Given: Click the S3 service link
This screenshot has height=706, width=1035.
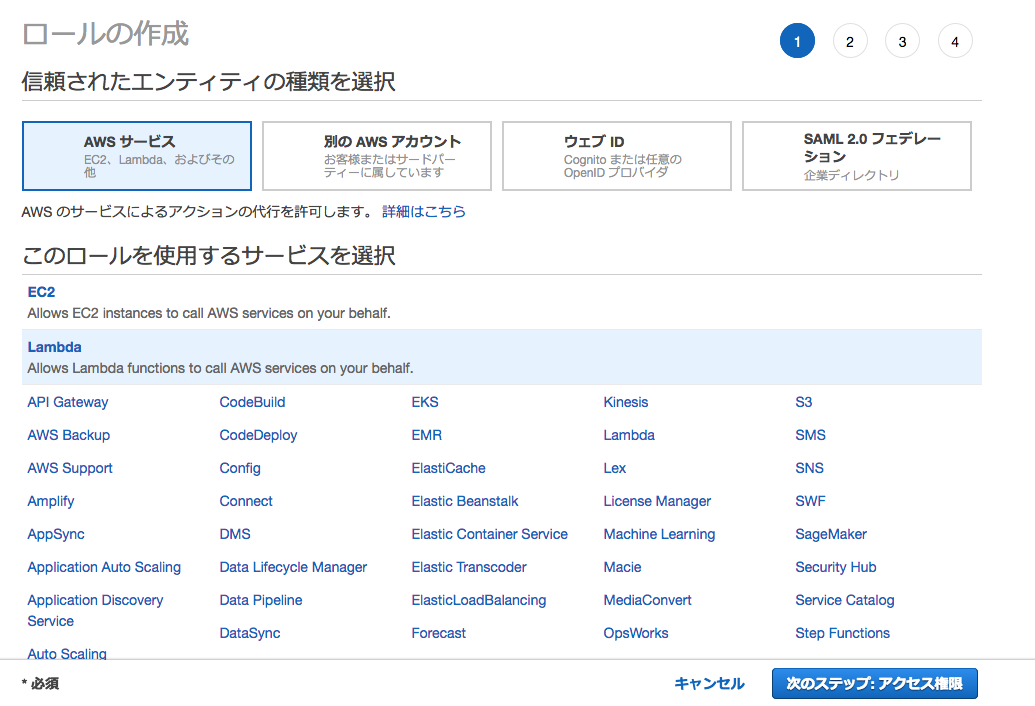Looking at the screenshot, I should [804, 402].
